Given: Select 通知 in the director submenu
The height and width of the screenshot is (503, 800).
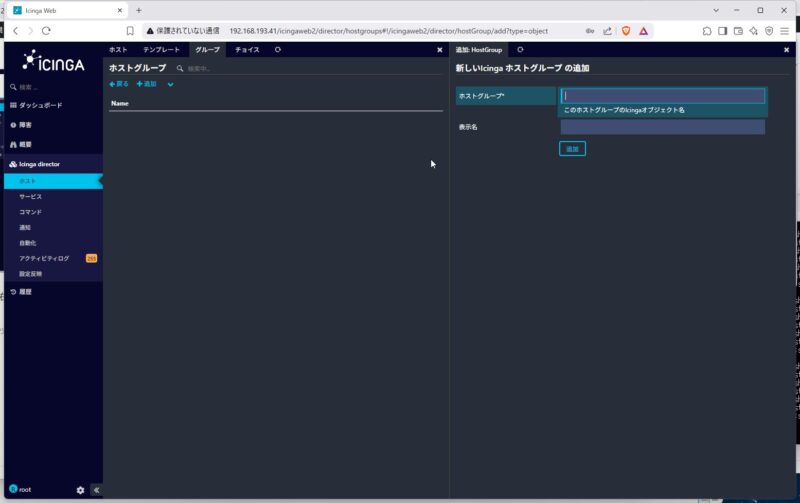Looking at the screenshot, I should coord(25,228).
